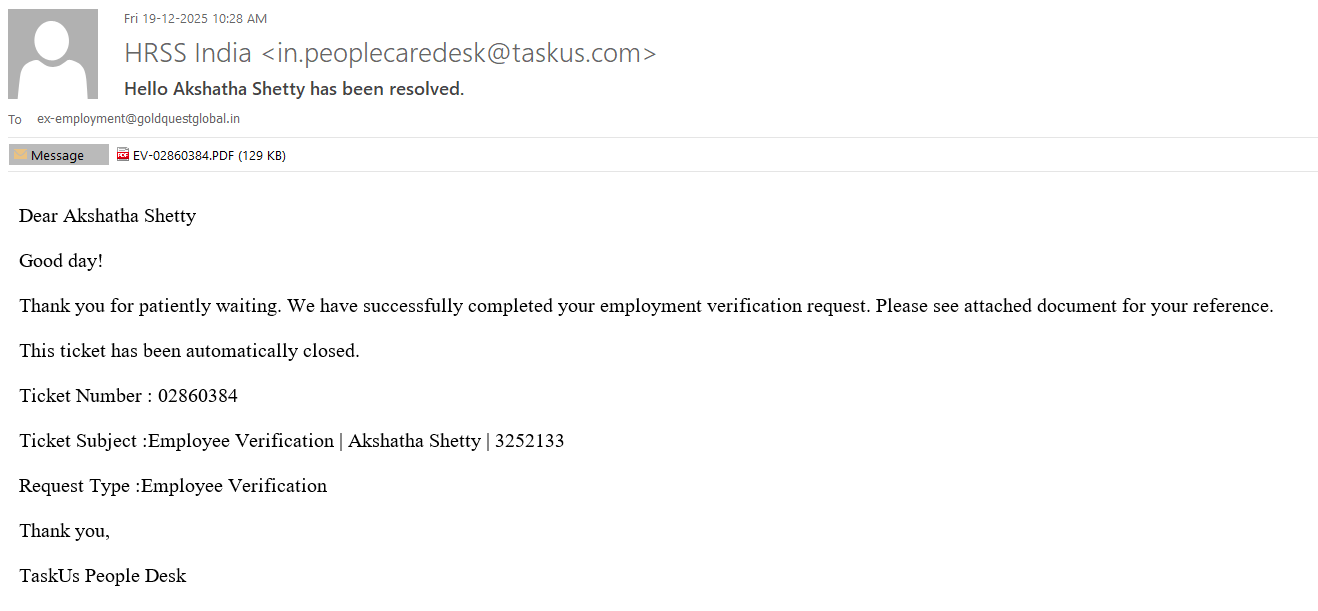Click the envelope icon beside Message
The image size is (1318, 611).
[x=20, y=155]
